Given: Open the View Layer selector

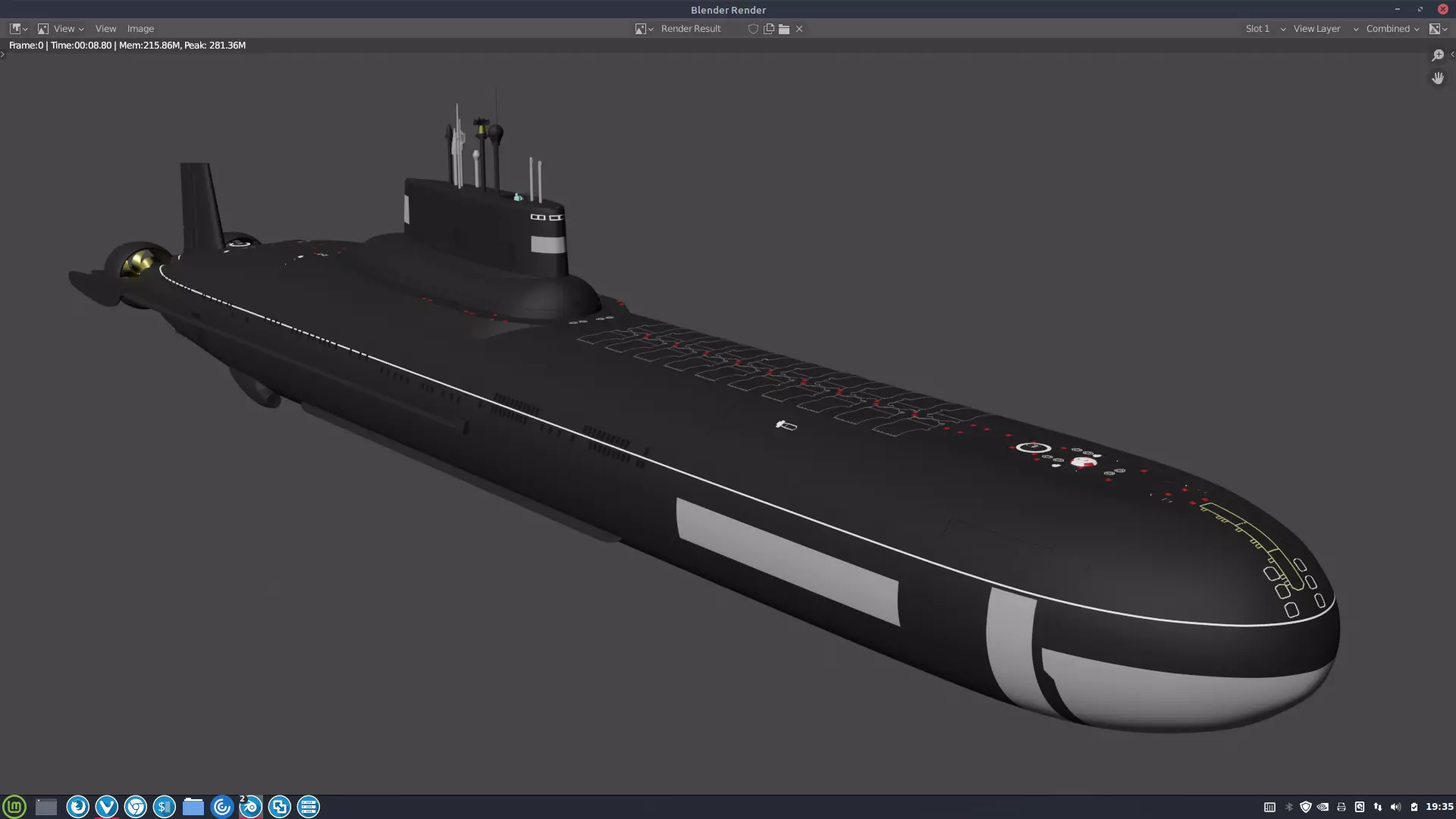Looking at the screenshot, I should 1325,29.
